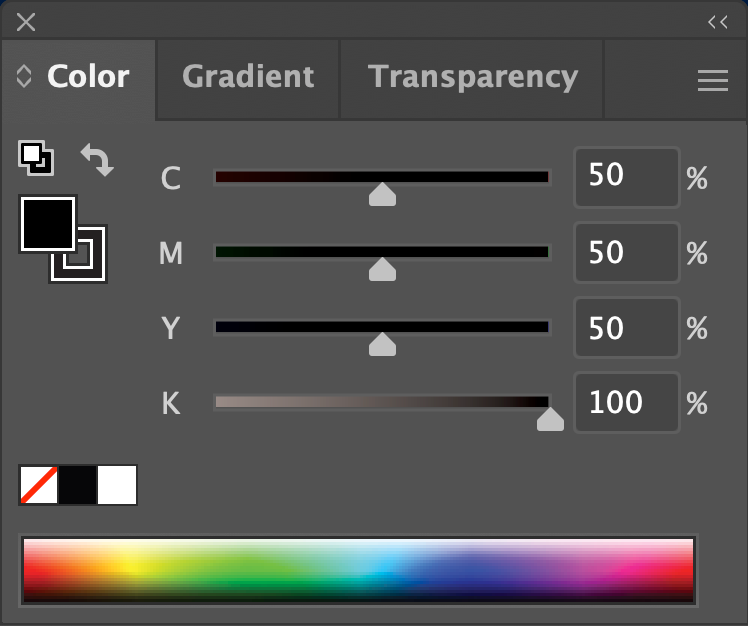Open the Color panel hamburger menu
Image resolution: width=748 pixels, height=626 pixels.
coord(712,81)
